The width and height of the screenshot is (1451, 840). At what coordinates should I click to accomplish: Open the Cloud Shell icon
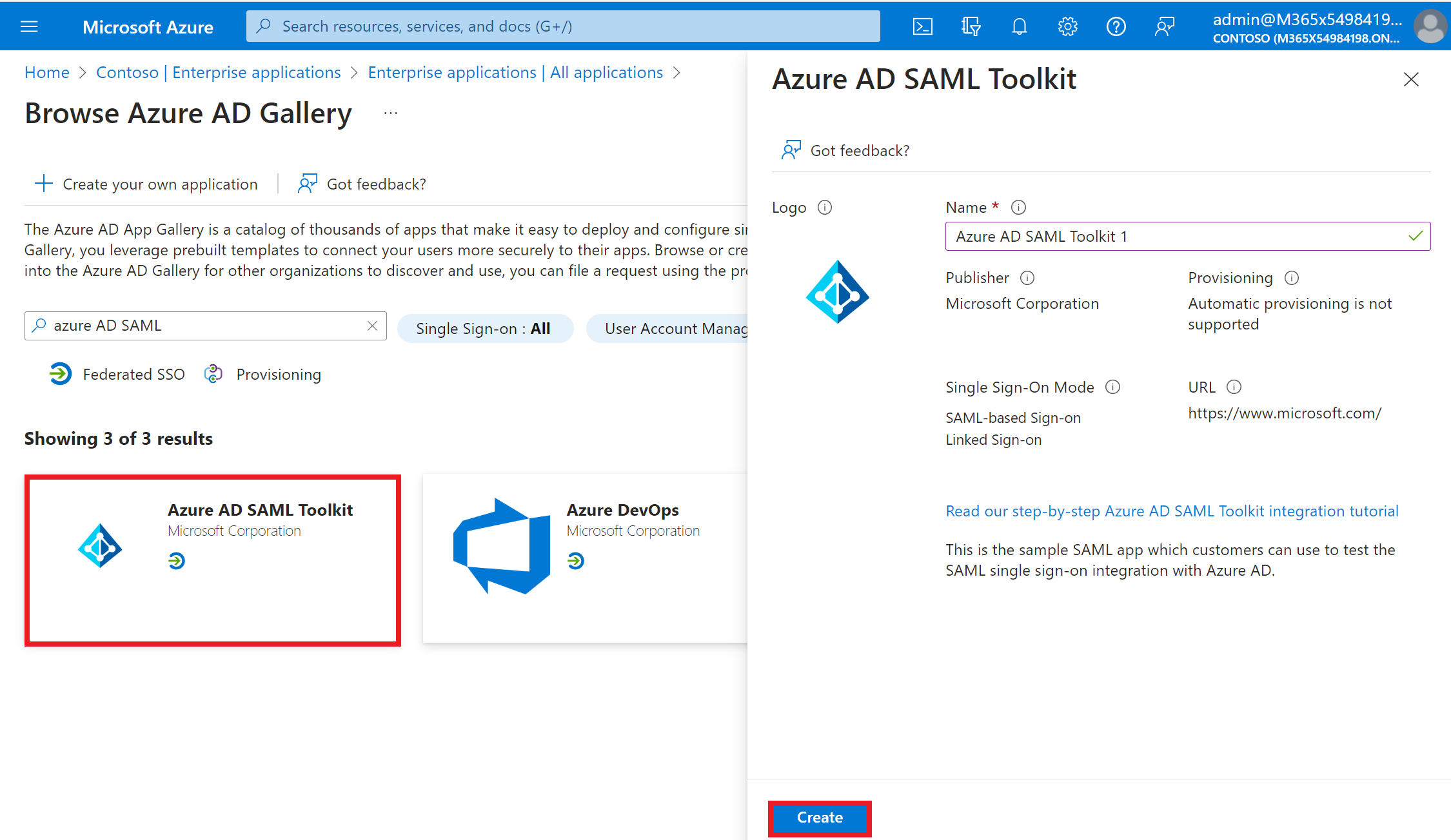pos(922,26)
